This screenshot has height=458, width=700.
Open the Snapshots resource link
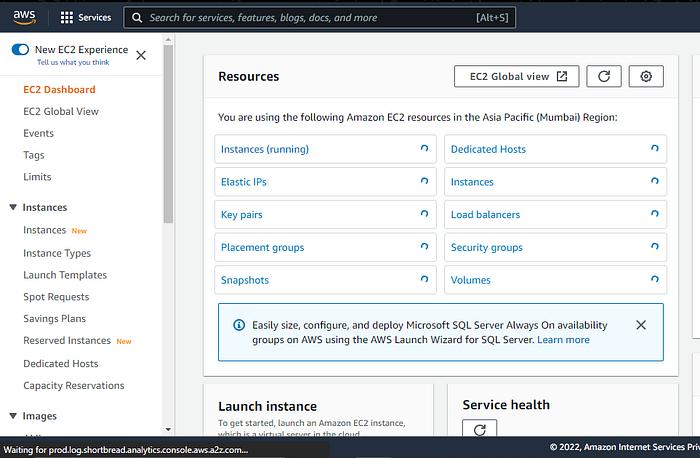245,280
